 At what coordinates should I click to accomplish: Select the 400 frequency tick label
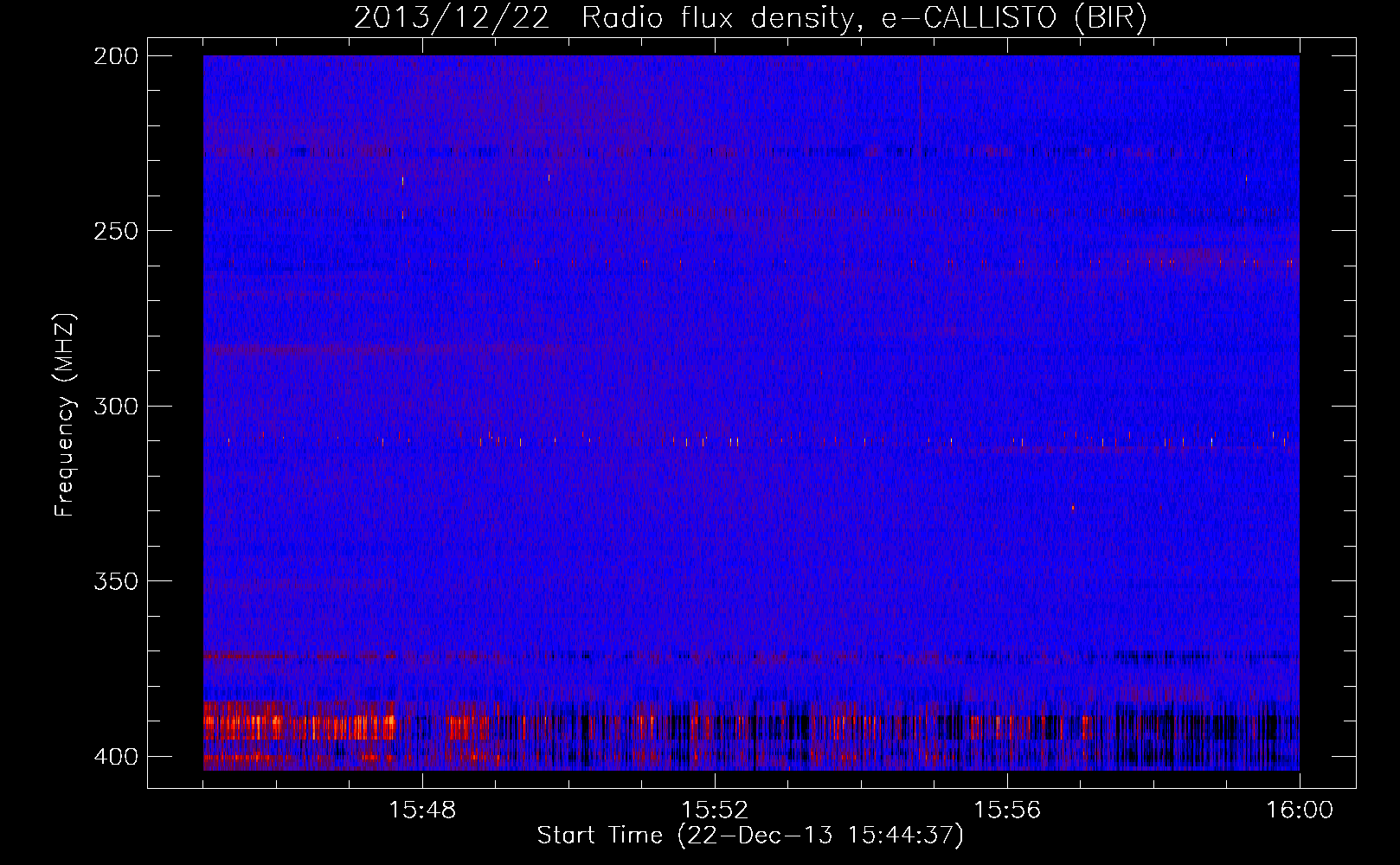[115, 757]
